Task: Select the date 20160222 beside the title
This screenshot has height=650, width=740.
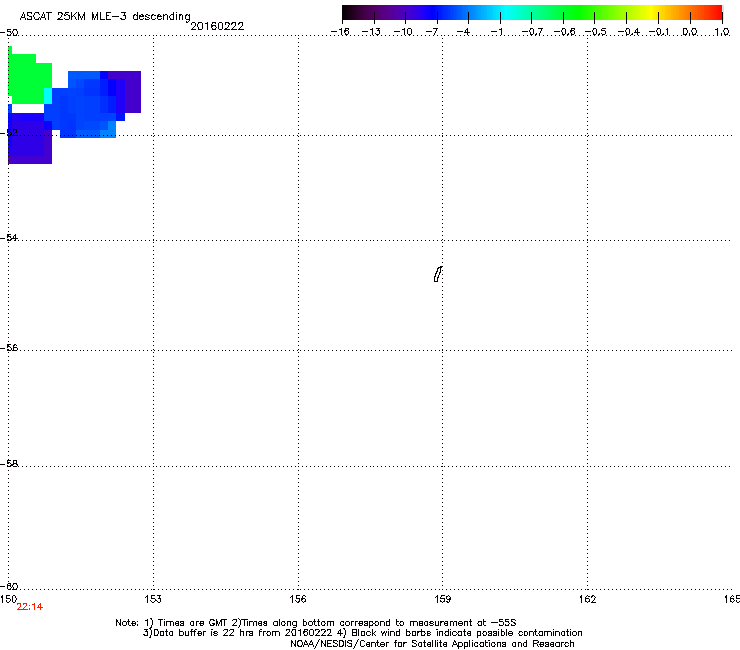Action: (217, 26)
